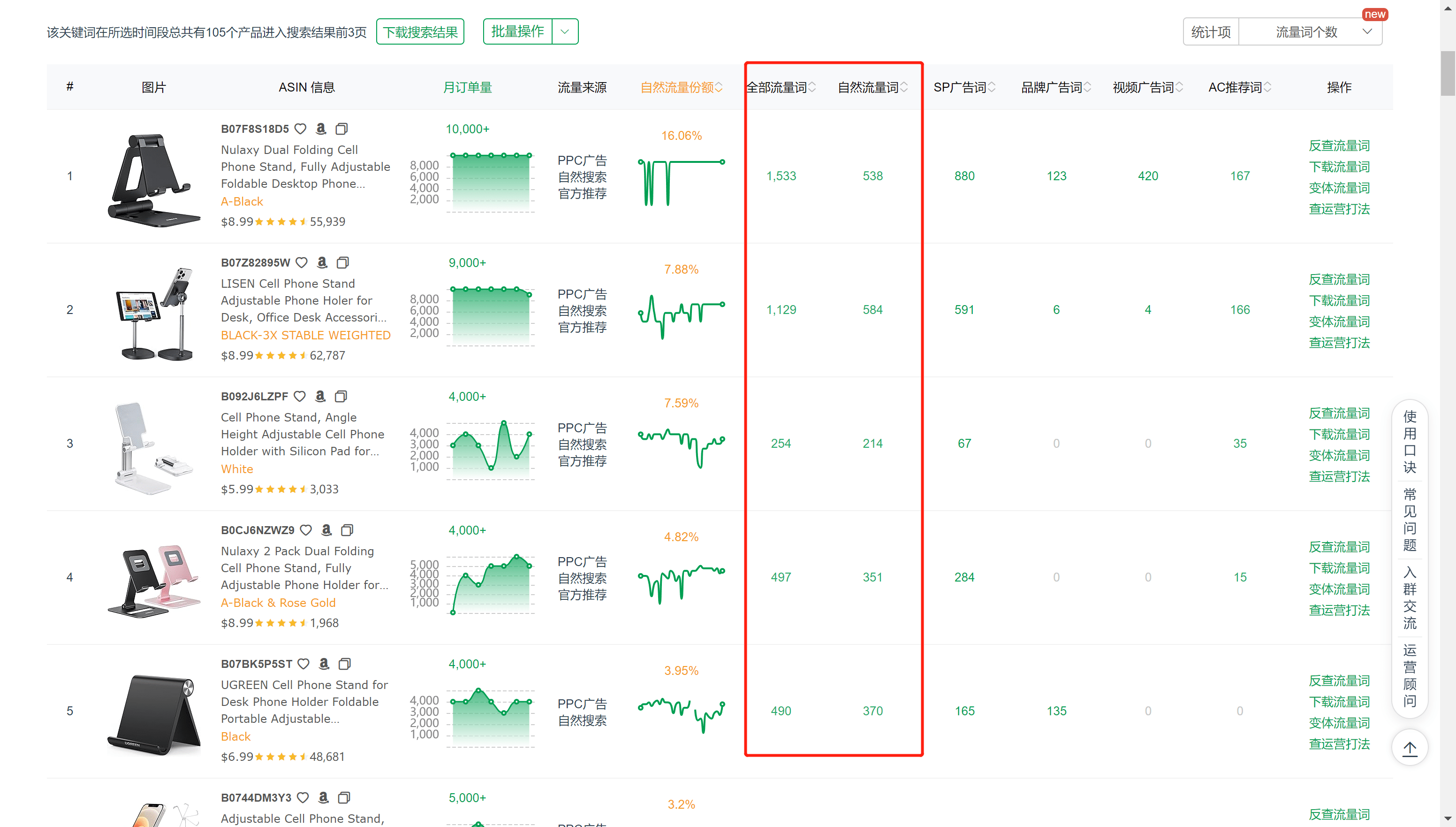The height and width of the screenshot is (827, 1456).
Task: Open 入群交流 in side panel
Action: pyautogui.click(x=1410, y=597)
